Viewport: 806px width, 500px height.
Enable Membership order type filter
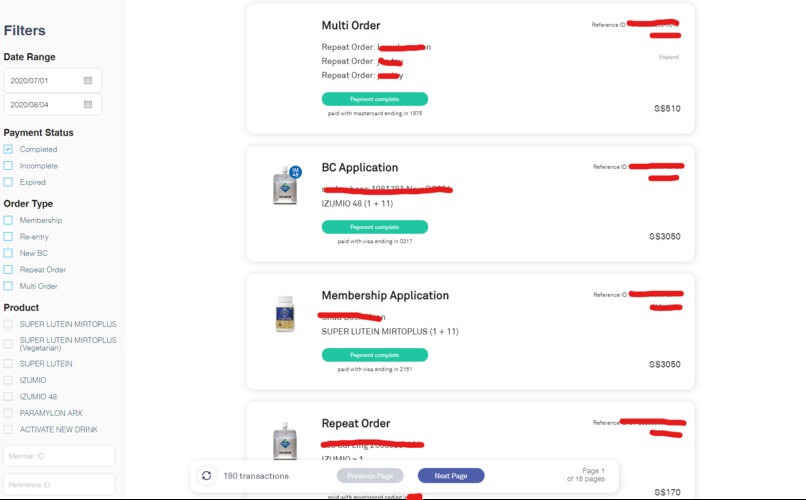(x=8, y=220)
